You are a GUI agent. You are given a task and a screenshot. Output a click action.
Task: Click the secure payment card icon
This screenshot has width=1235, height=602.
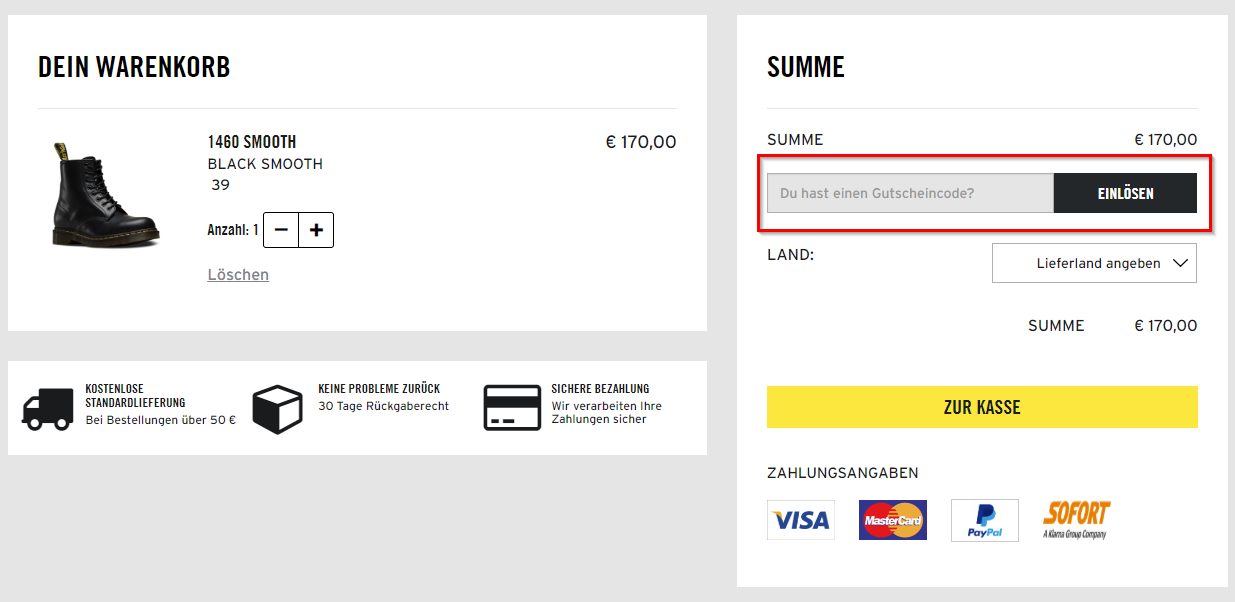click(512, 407)
